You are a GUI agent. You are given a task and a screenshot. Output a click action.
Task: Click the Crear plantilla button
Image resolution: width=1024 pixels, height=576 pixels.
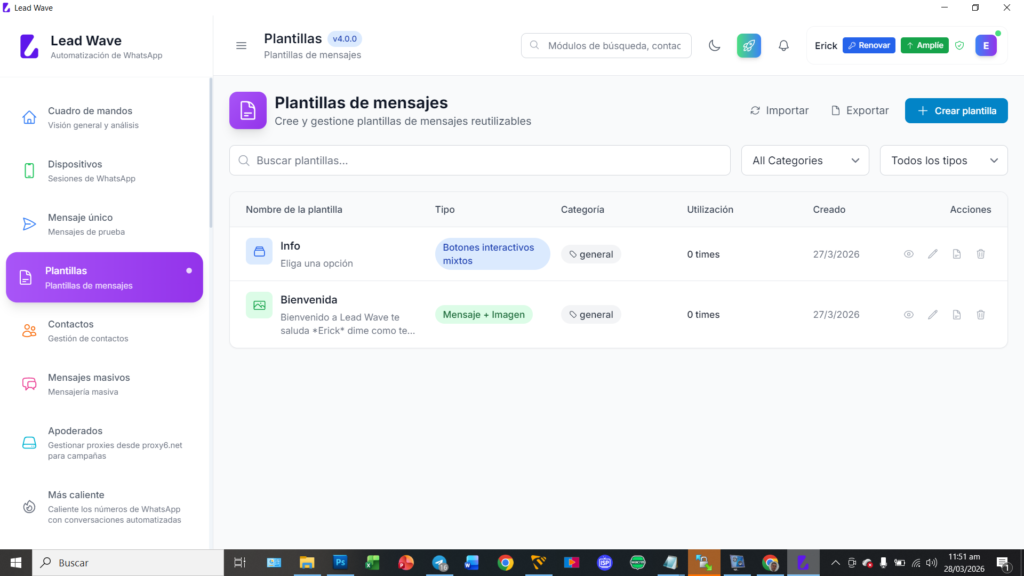pyautogui.click(x=956, y=111)
